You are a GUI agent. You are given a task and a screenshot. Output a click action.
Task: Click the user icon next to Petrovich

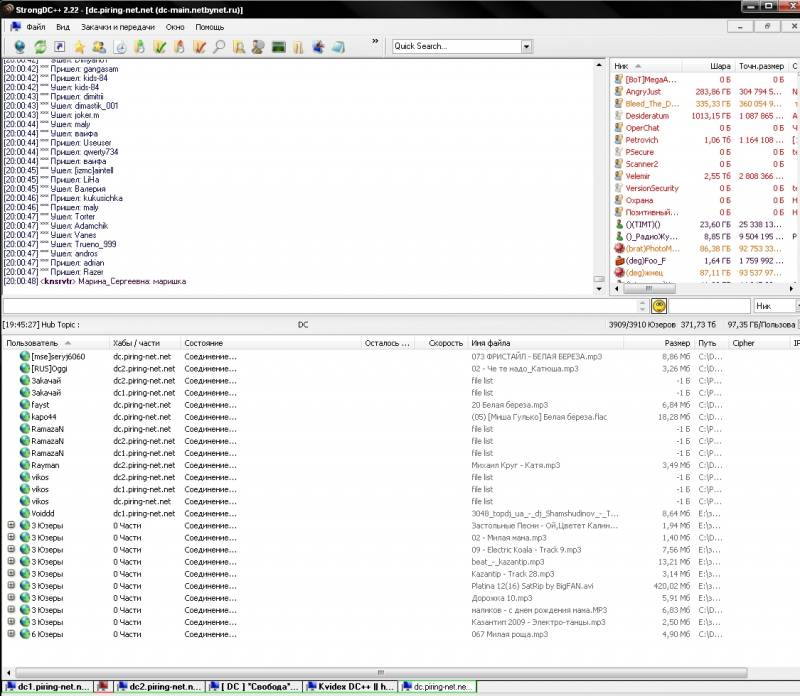pos(617,140)
